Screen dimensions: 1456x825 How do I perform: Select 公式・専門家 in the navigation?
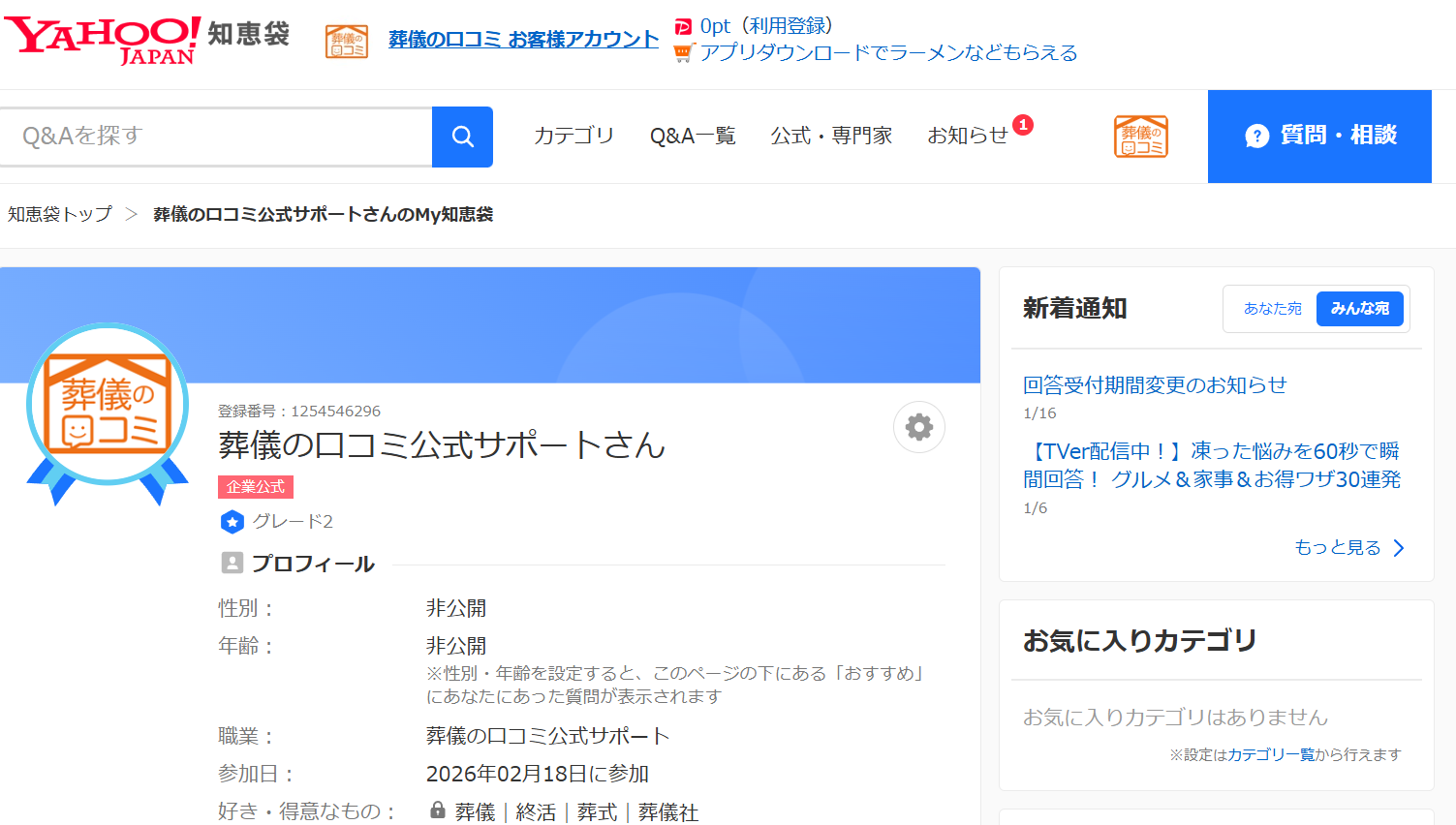(831, 136)
